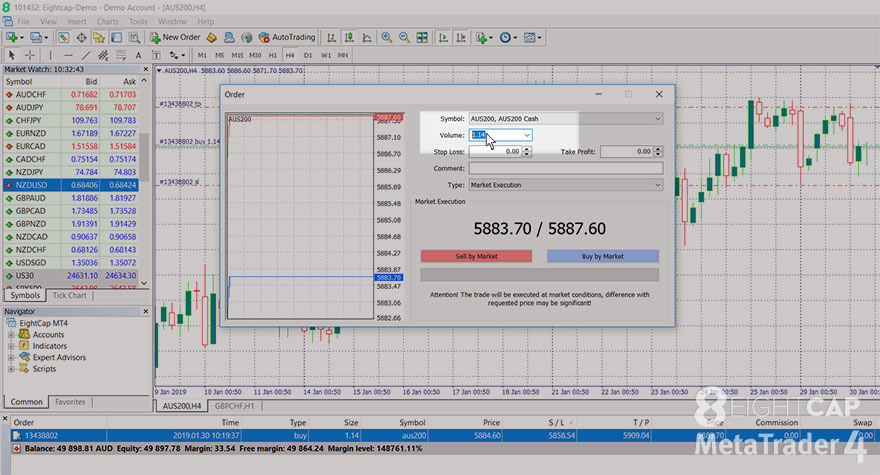Switch timeframe to M1
The height and width of the screenshot is (475, 880).
click(202, 55)
